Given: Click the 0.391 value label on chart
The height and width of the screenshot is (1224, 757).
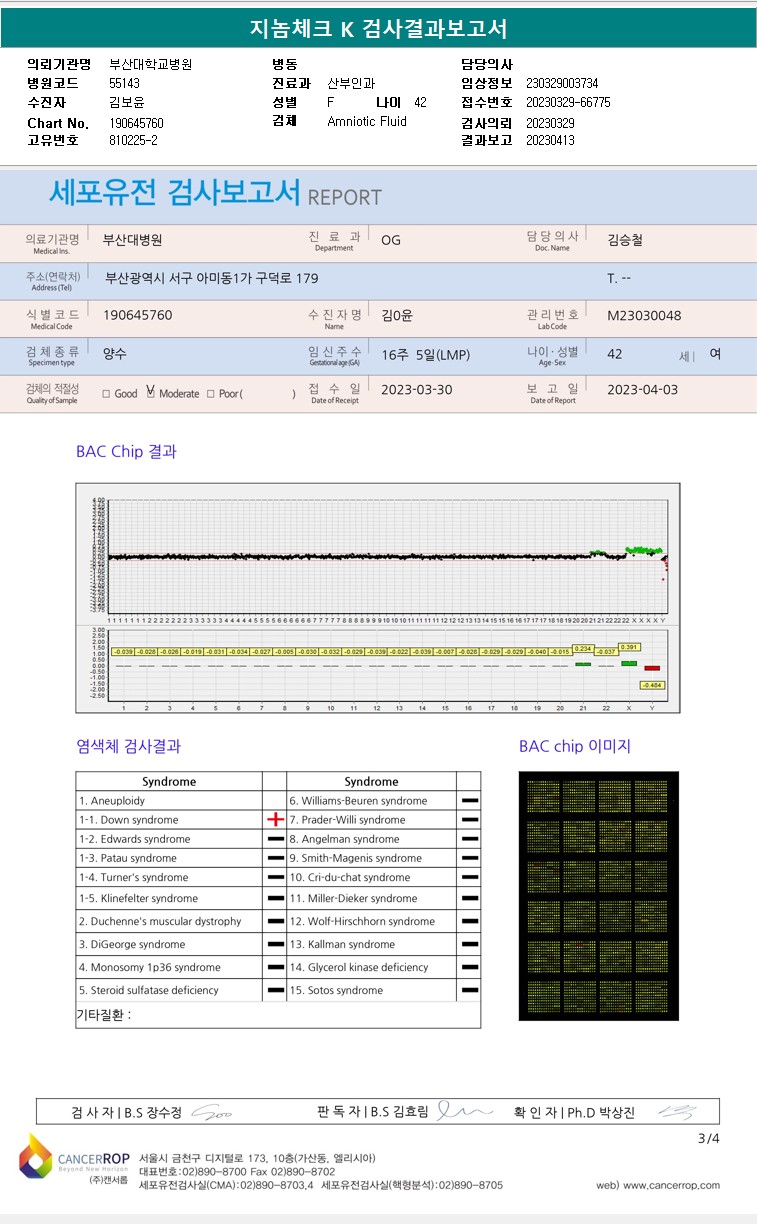Looking at the screenshot, I should (629, 647).
